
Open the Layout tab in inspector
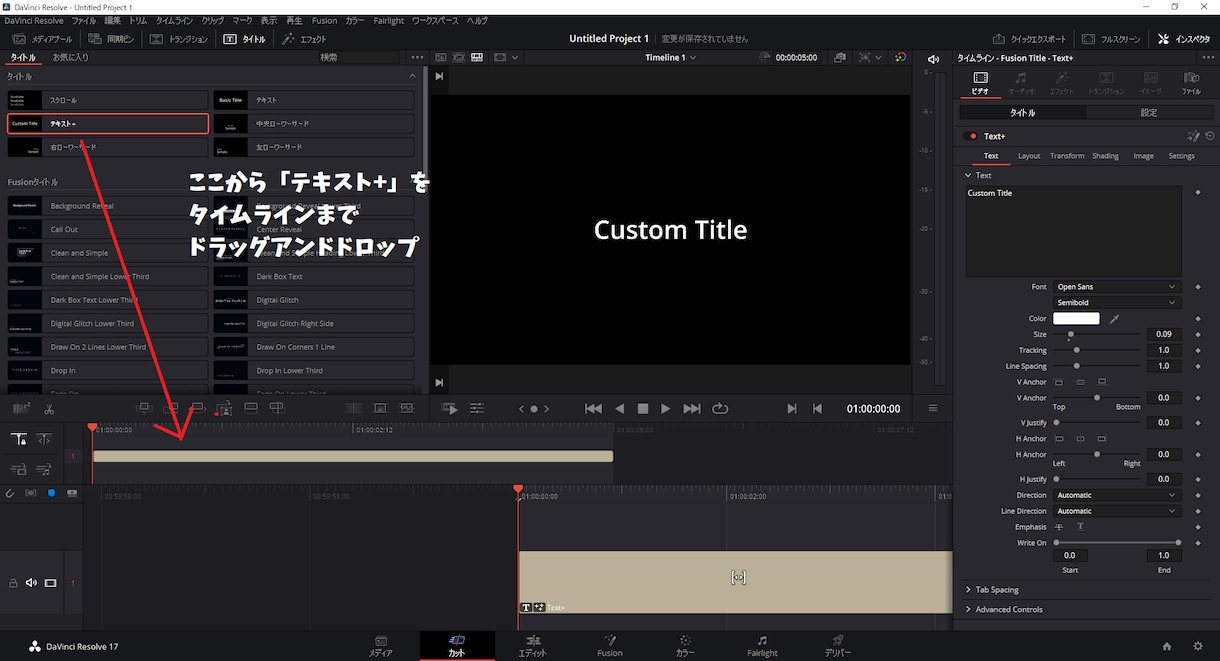pyautogui.click(x=1029, y=156)
